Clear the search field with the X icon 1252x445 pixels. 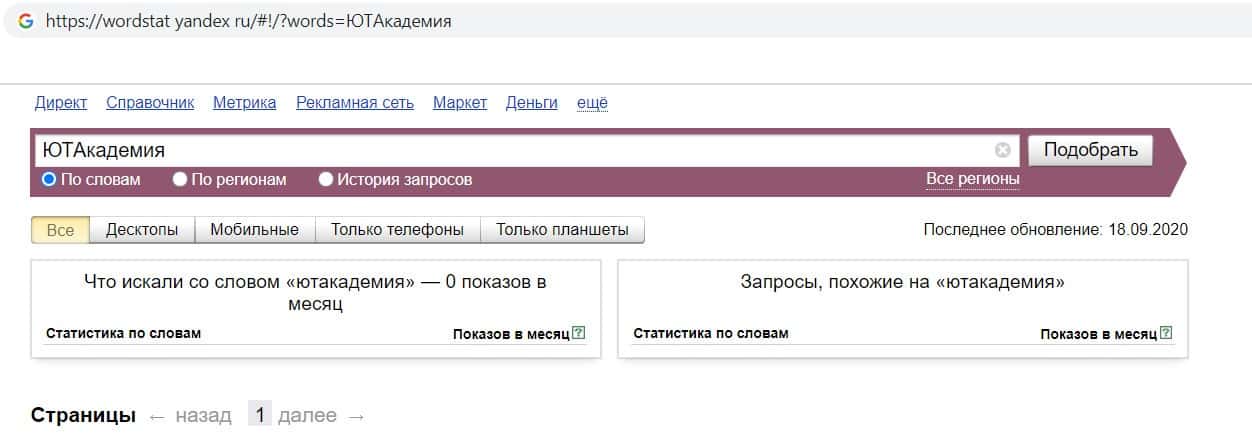[x=1002, y=150]
